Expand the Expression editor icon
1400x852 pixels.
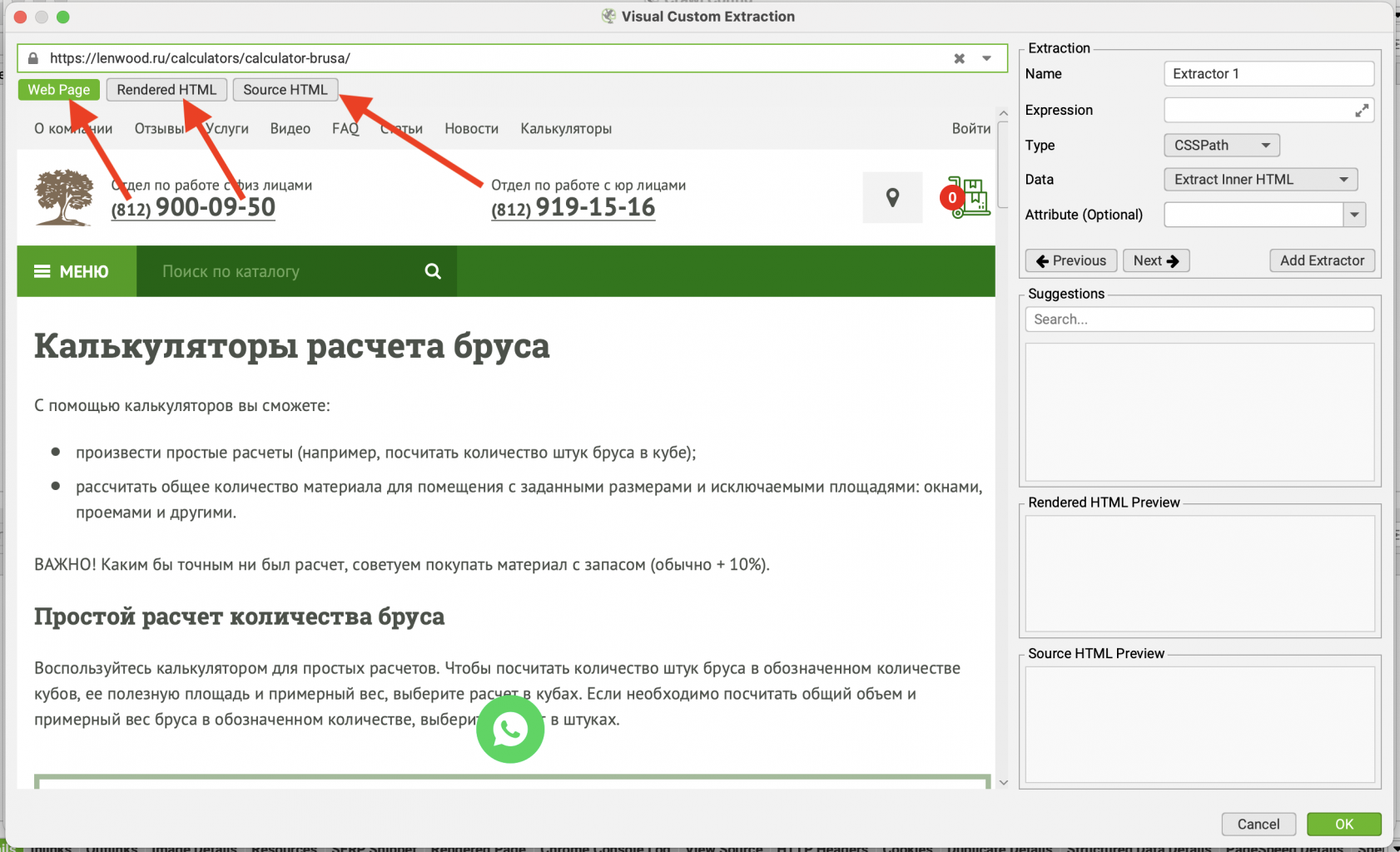click(1362, 111)
